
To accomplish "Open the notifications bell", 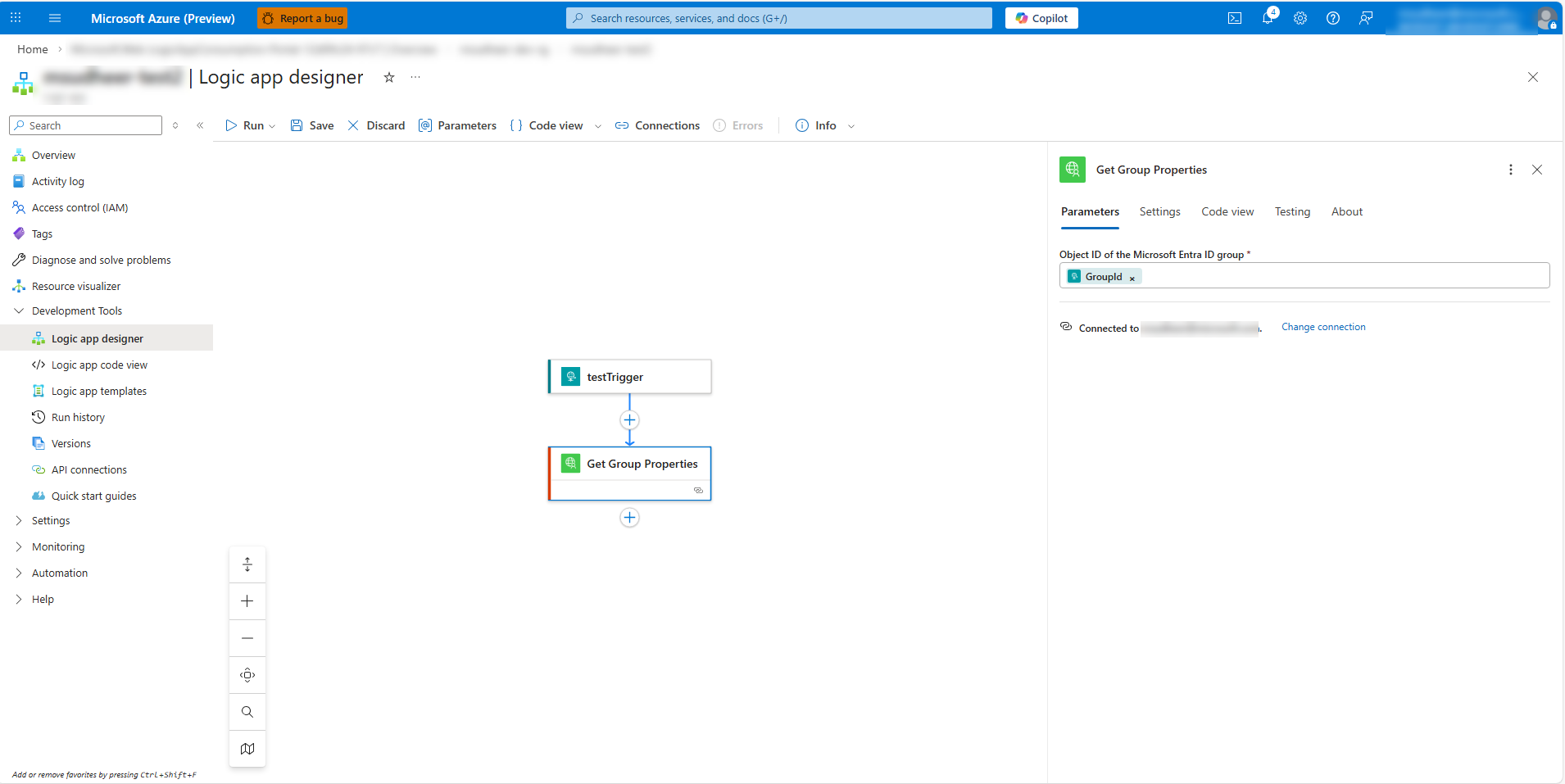I will pos(1268,18).
